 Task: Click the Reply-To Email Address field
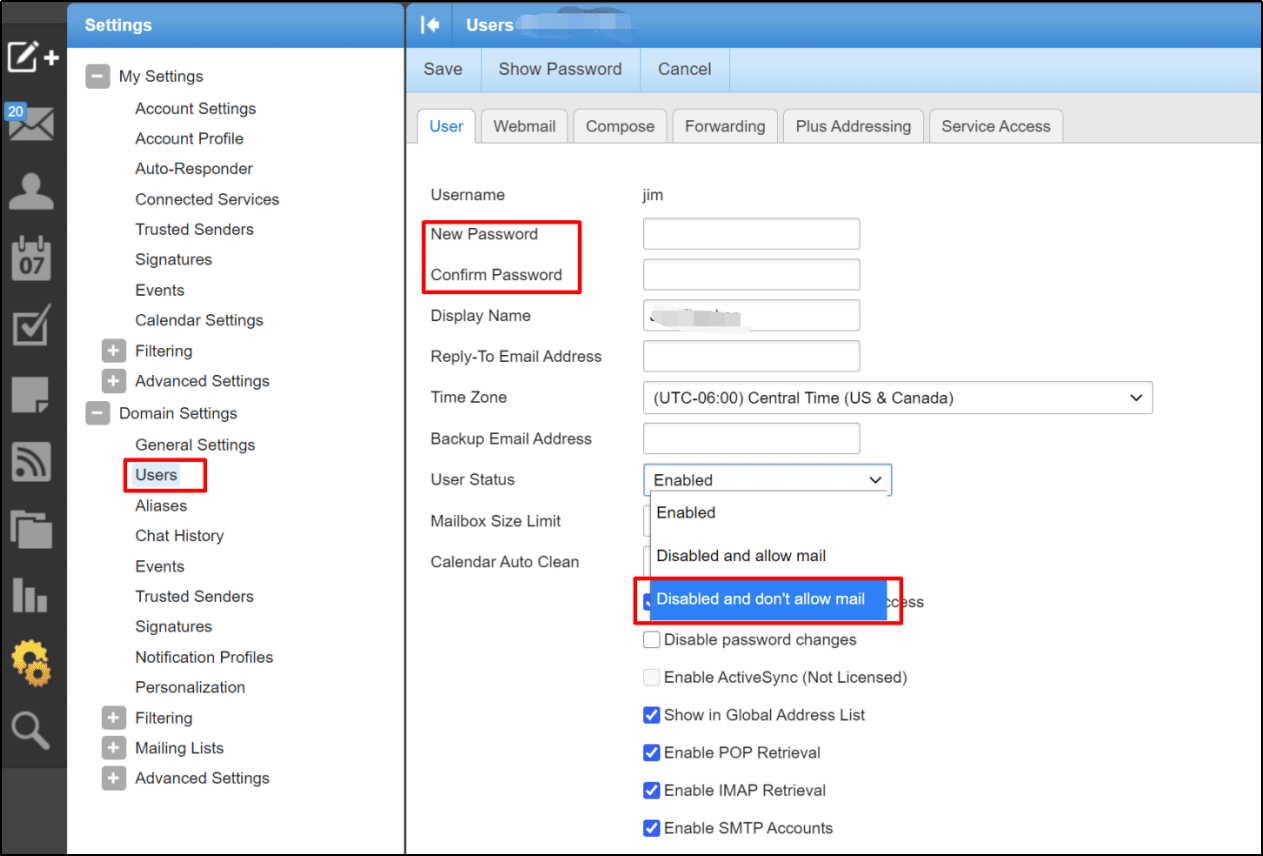pyautogui.click(x=751, y=357)
